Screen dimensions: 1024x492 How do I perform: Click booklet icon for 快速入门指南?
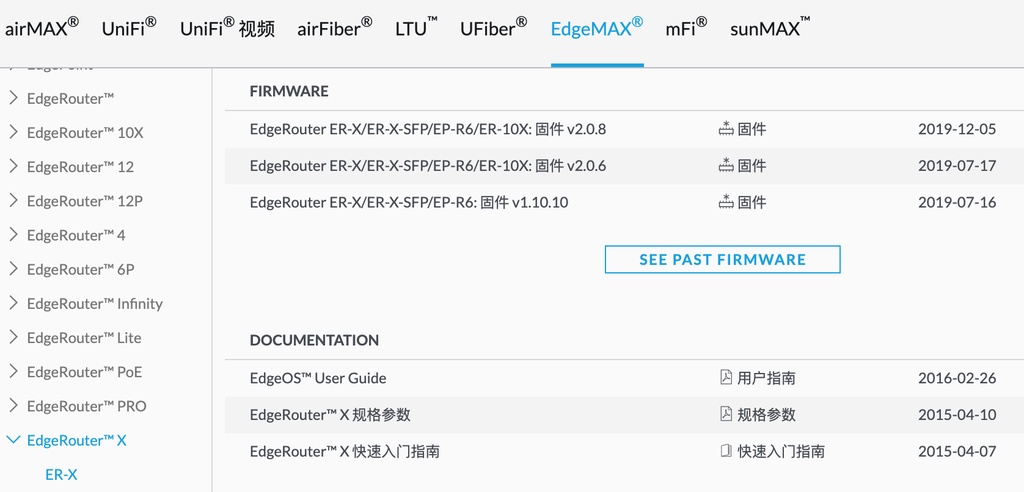pos(726,451)
